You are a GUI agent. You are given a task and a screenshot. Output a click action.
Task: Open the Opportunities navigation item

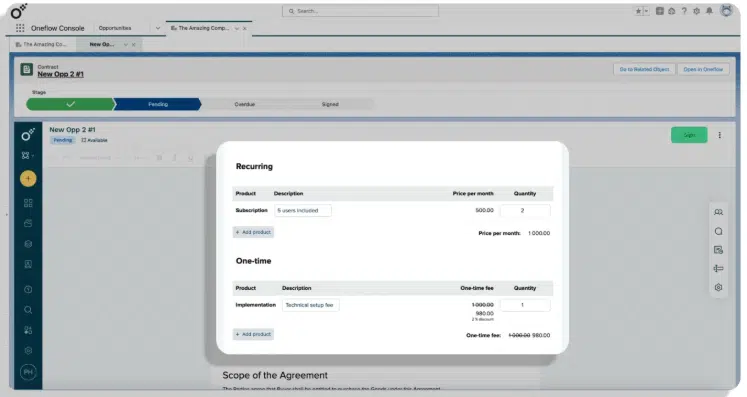point(115,28)
